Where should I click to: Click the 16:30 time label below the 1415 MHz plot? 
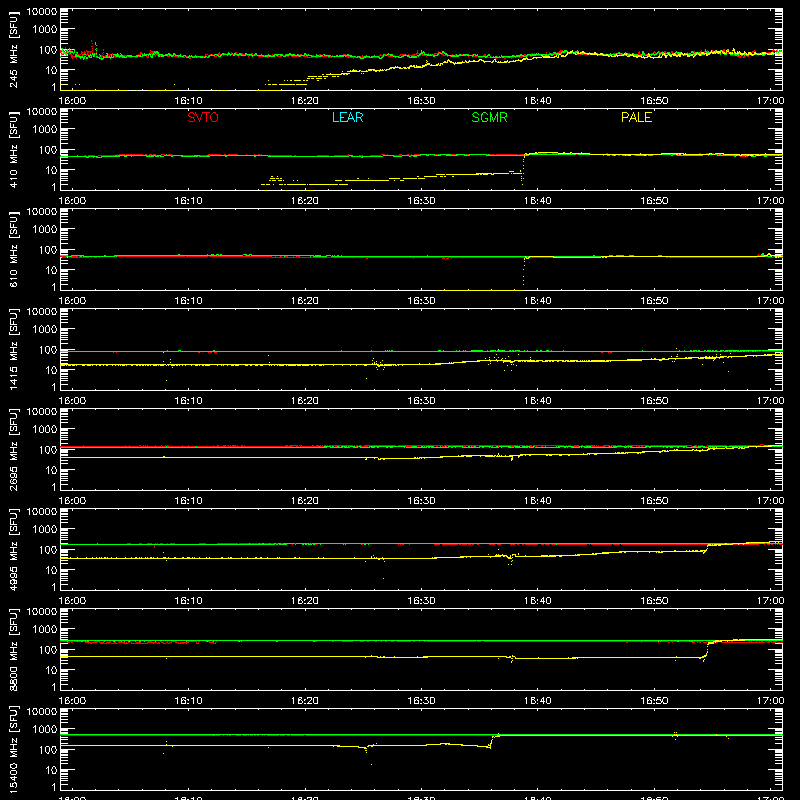(421, 401)
